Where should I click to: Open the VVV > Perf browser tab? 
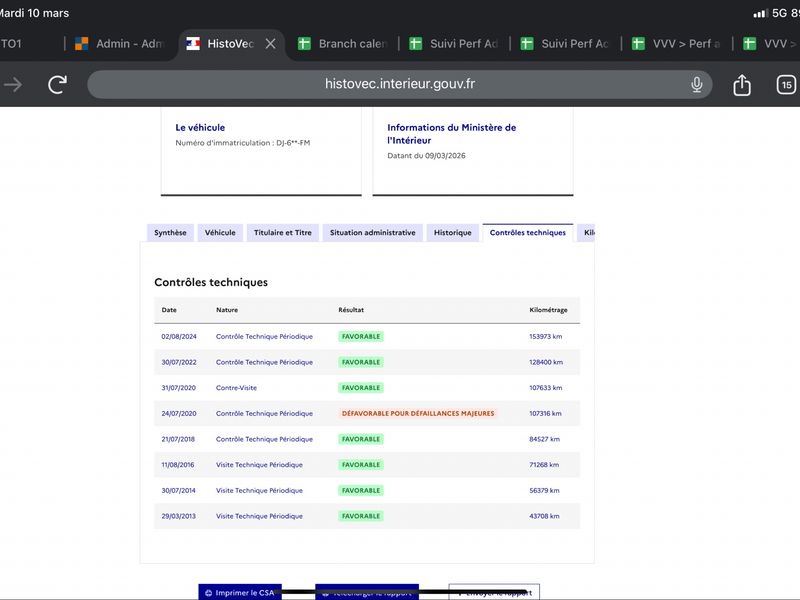[676, 44]
